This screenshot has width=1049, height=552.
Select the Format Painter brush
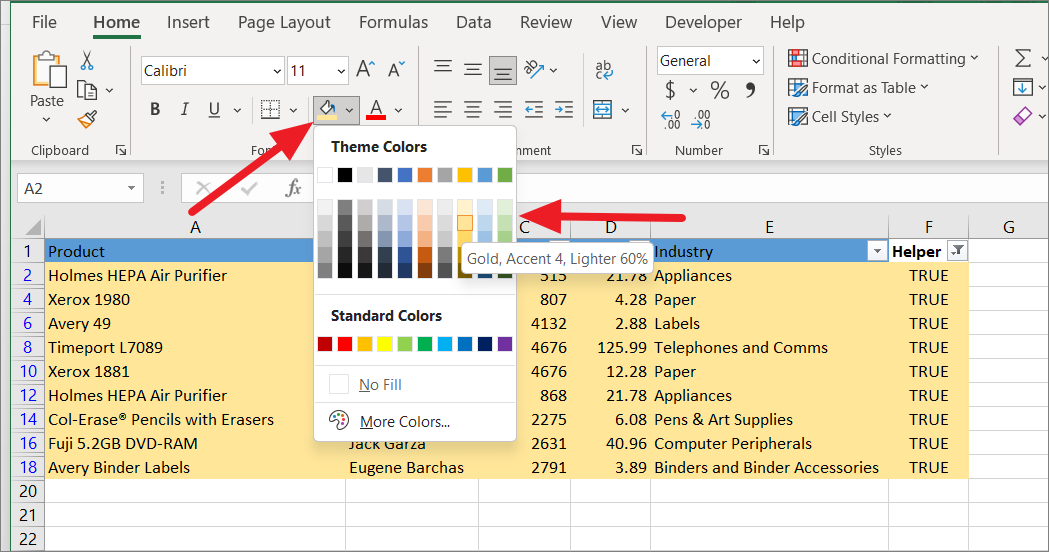pyautogui.click(x=87, y=119)
